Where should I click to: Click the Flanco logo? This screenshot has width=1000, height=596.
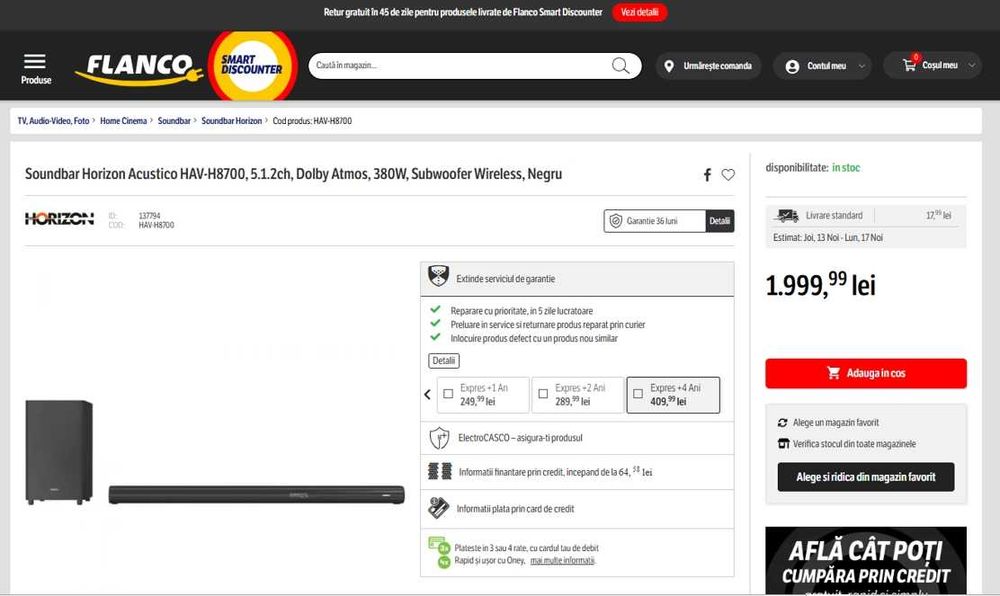coord(139,68)
